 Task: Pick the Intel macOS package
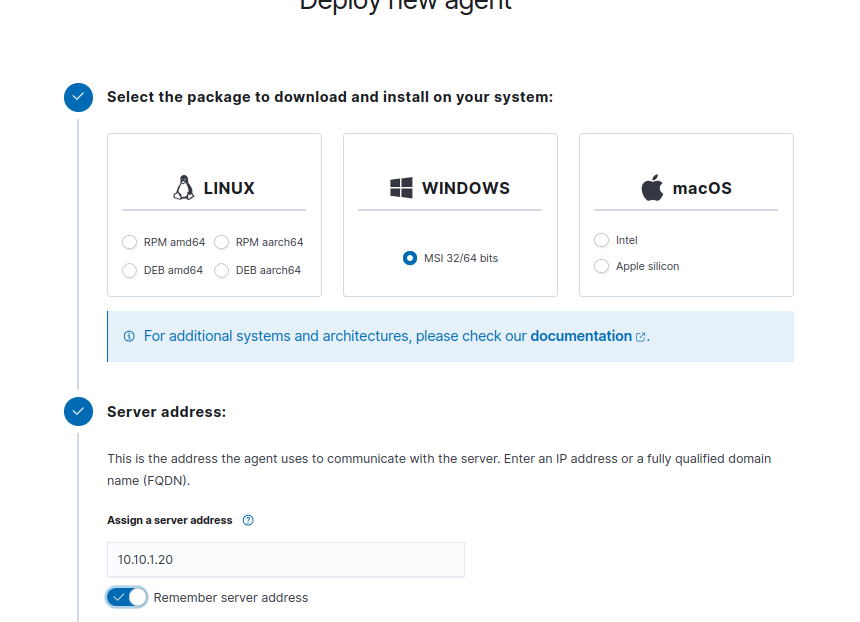601,240
